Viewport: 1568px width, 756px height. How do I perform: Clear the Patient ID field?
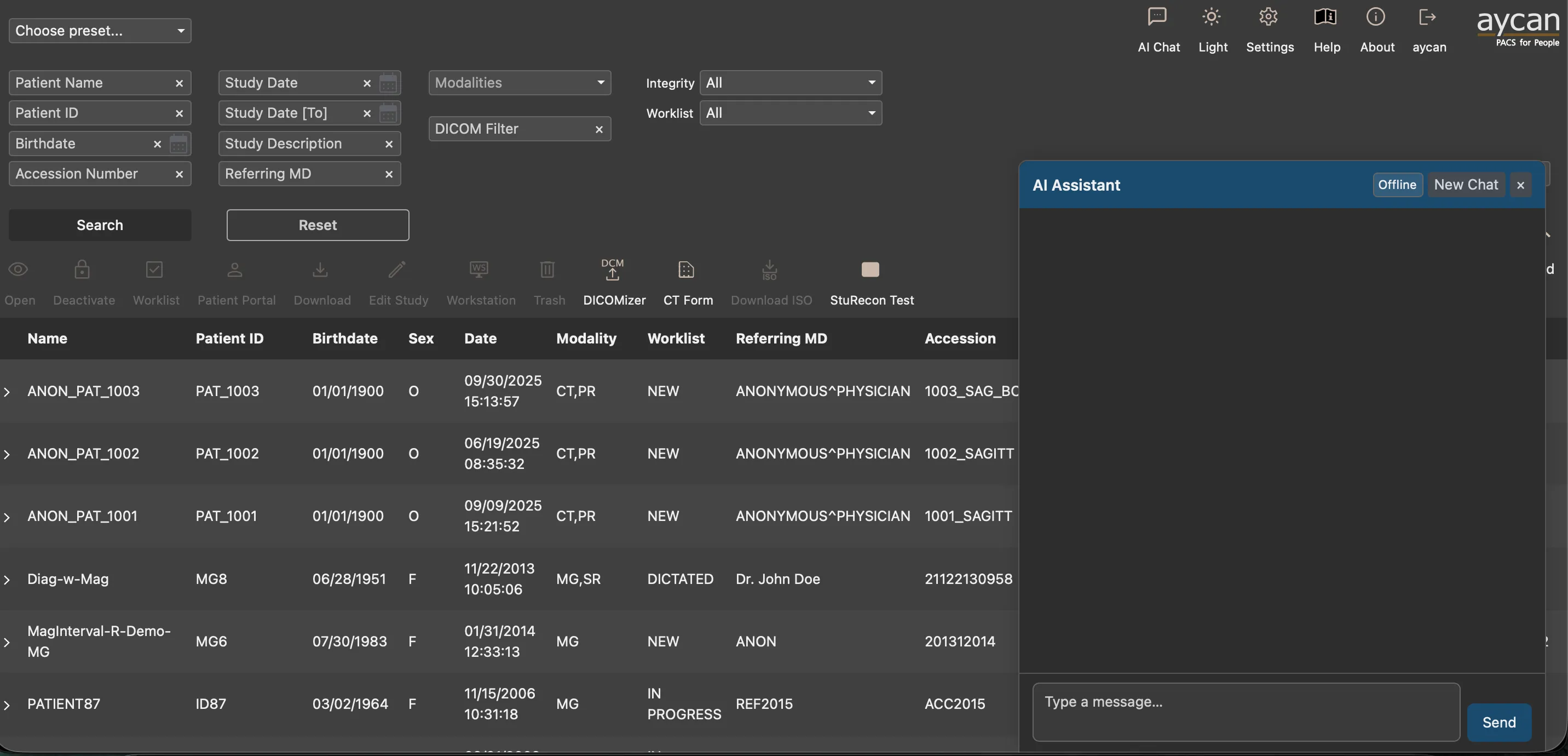point(179,113)
